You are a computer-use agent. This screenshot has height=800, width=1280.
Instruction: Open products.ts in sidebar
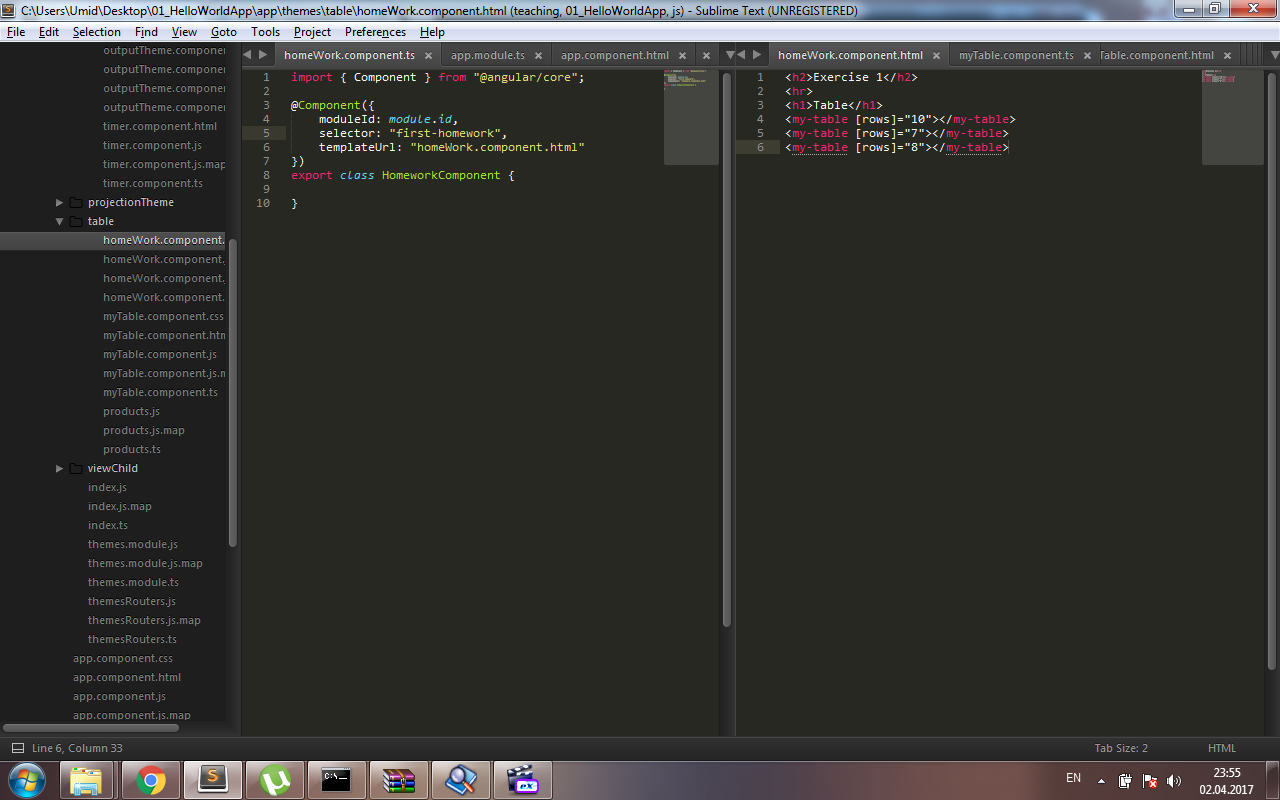[132, 449]
